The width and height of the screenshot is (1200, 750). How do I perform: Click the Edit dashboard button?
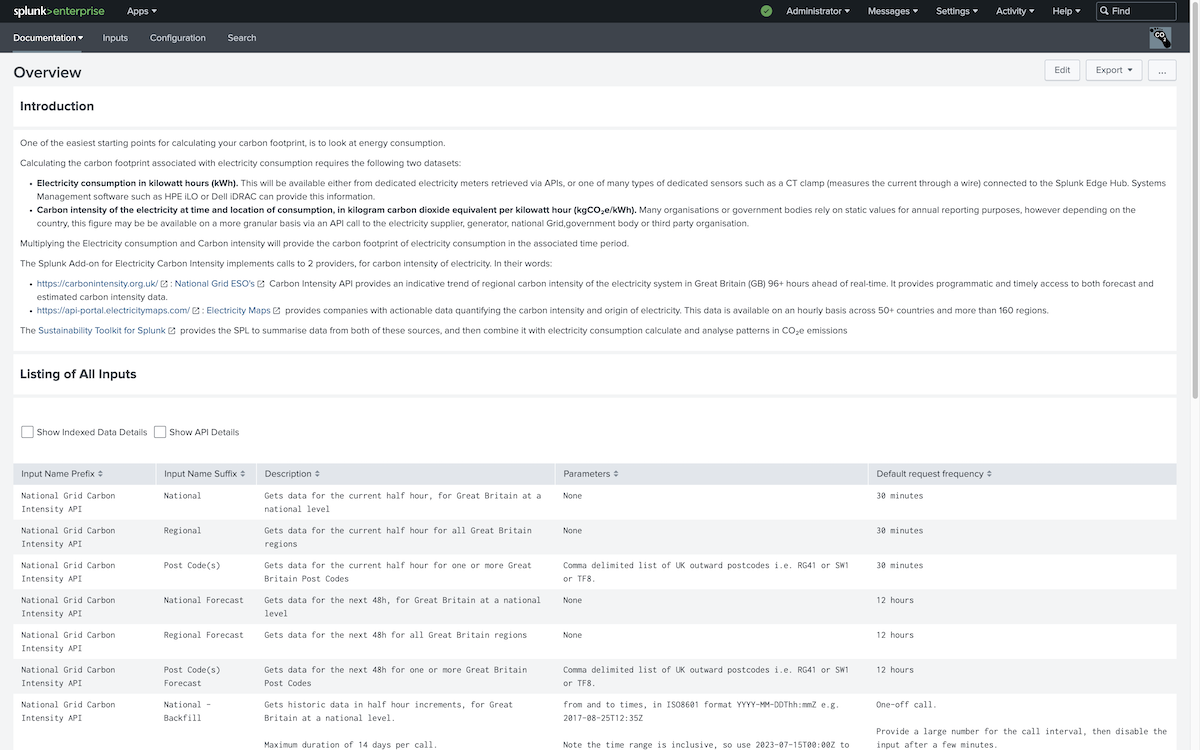click(x=1062, y=70)
